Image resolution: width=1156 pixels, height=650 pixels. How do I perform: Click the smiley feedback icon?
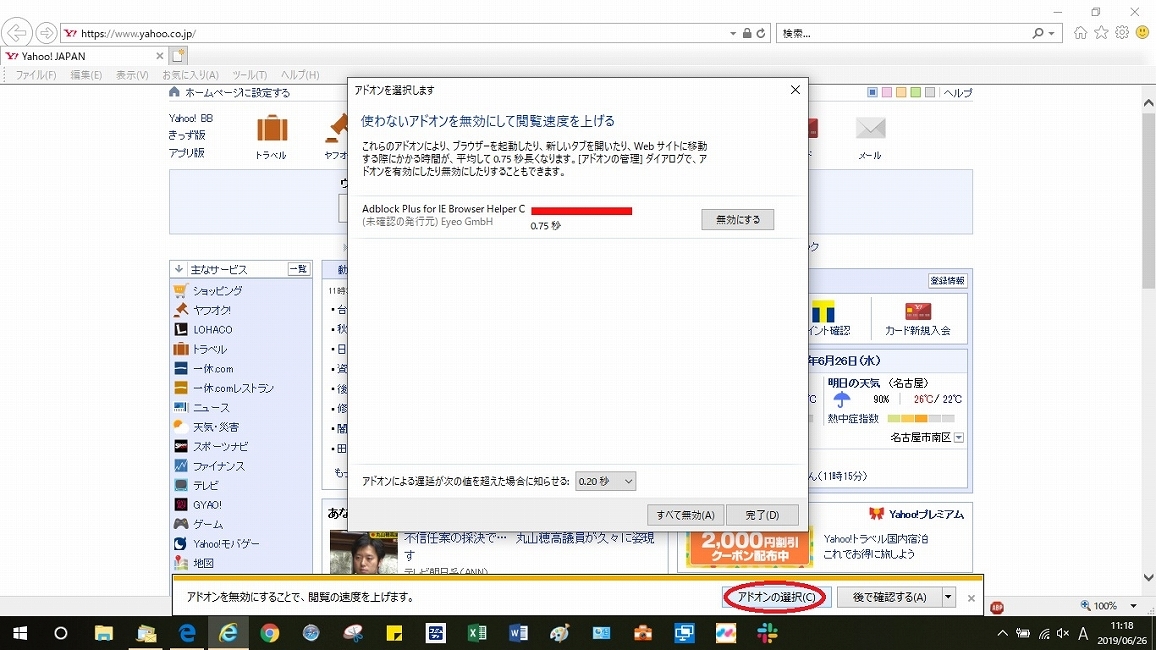point(1143,32)
